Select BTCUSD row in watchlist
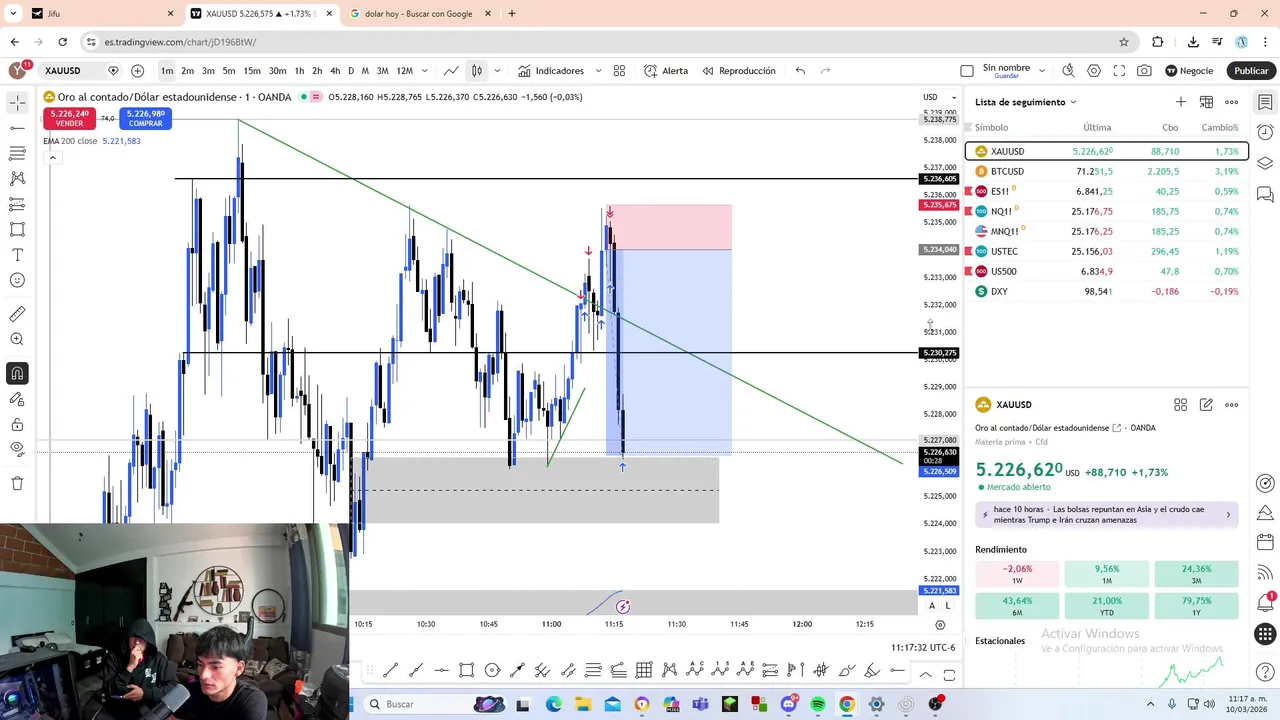 pos(1107,171)
